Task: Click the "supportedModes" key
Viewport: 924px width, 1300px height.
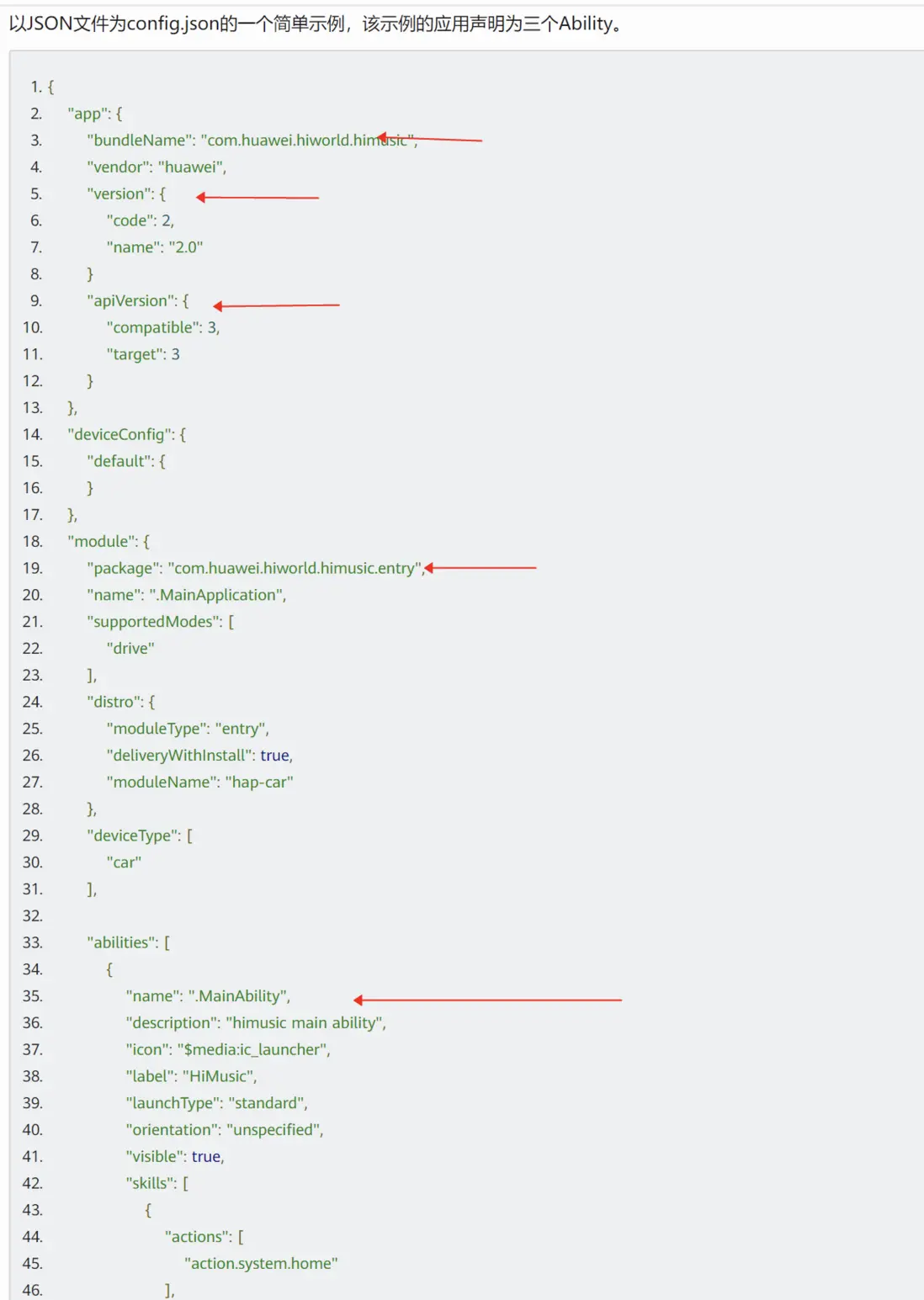Action: pyautogui.click(x=153, y=622)
